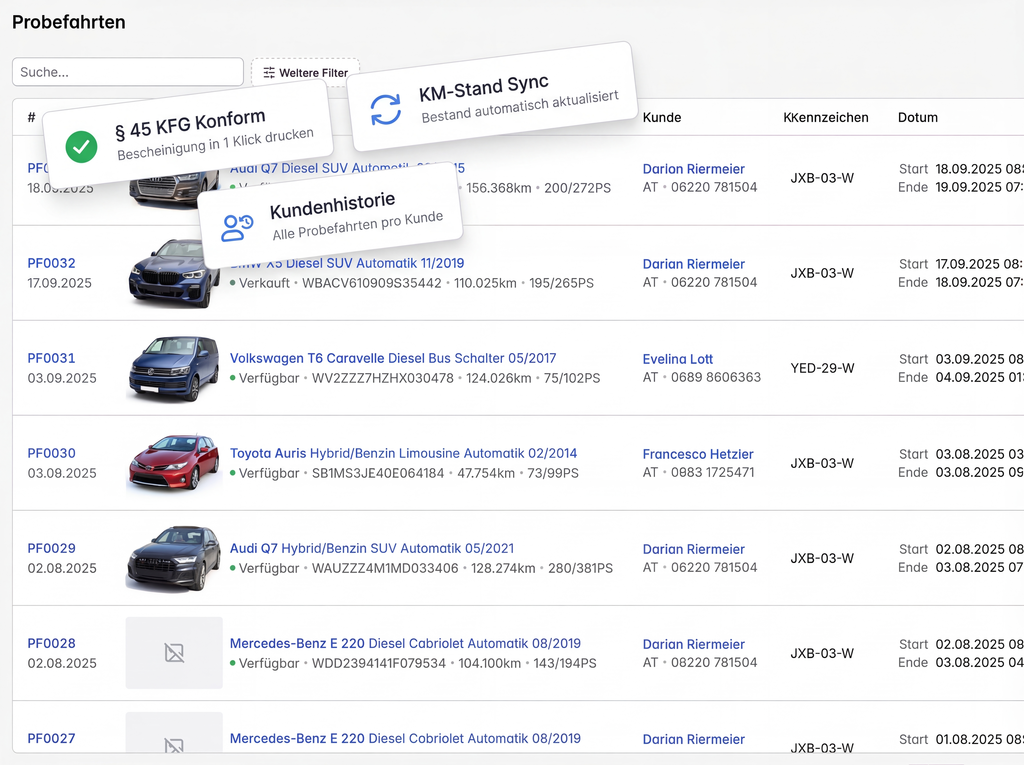The image size is (1024, 765).
Task: Click the green checkmark KFG Konform icon
Action: coord(81,147)
